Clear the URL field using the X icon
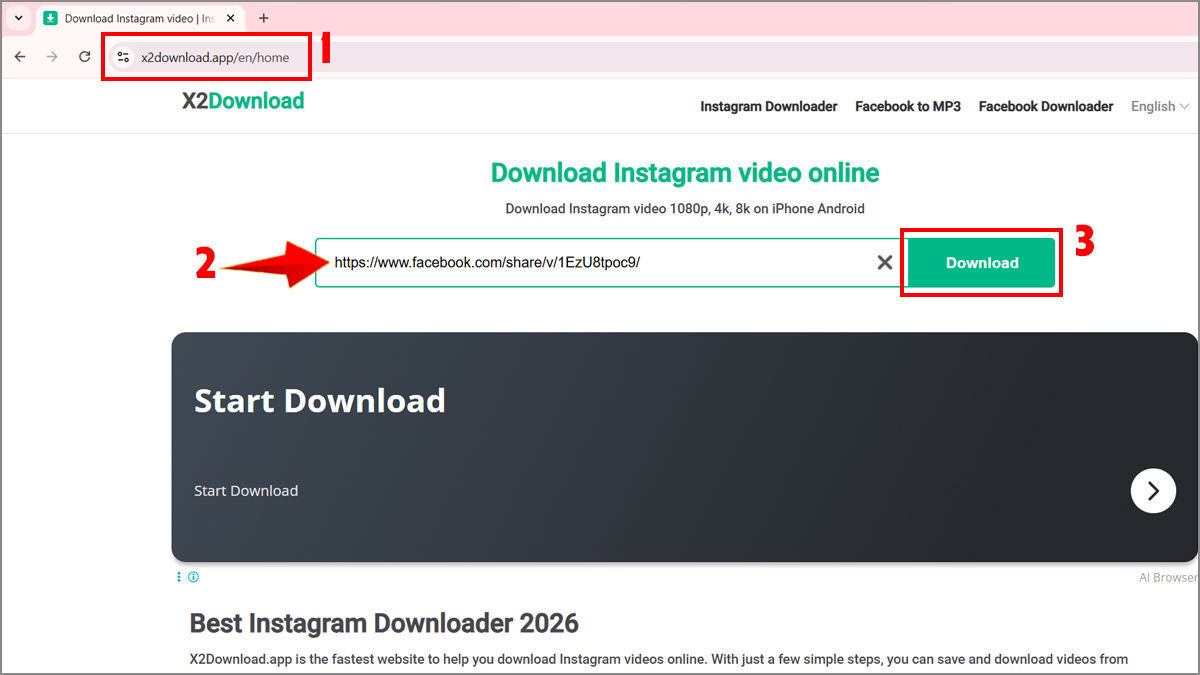The height and width of the screenshot is (675, 1200). click(884, 262)
